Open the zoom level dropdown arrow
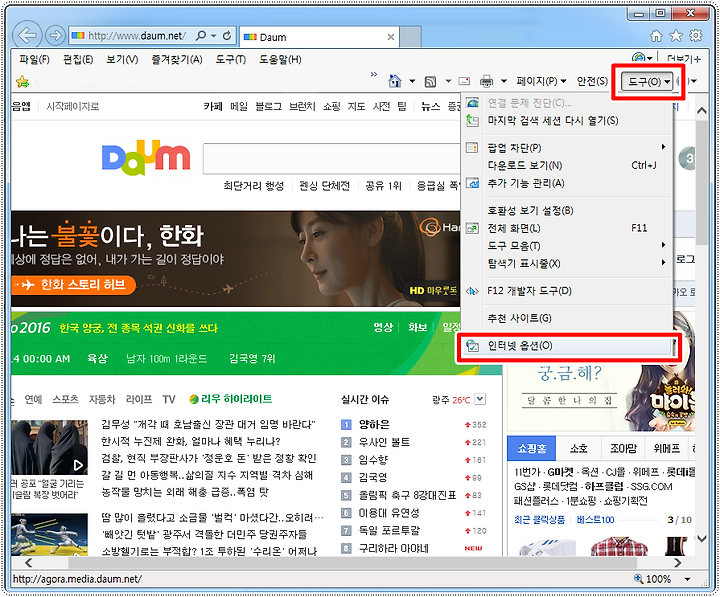Viewport: 720px width, 597px height. tap(687, 579)
